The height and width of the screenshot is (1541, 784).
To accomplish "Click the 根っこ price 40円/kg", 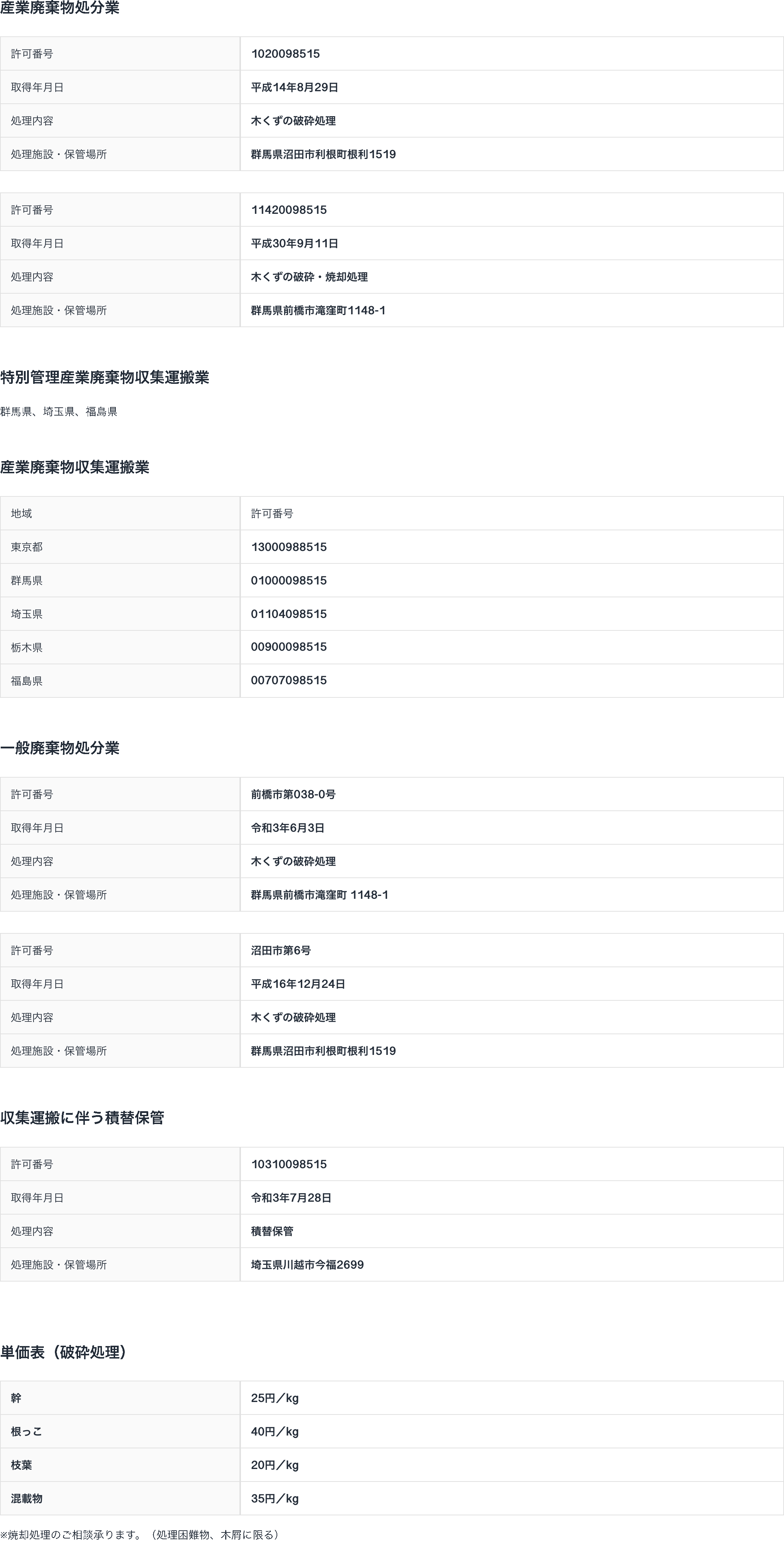I will point(274,1432).
